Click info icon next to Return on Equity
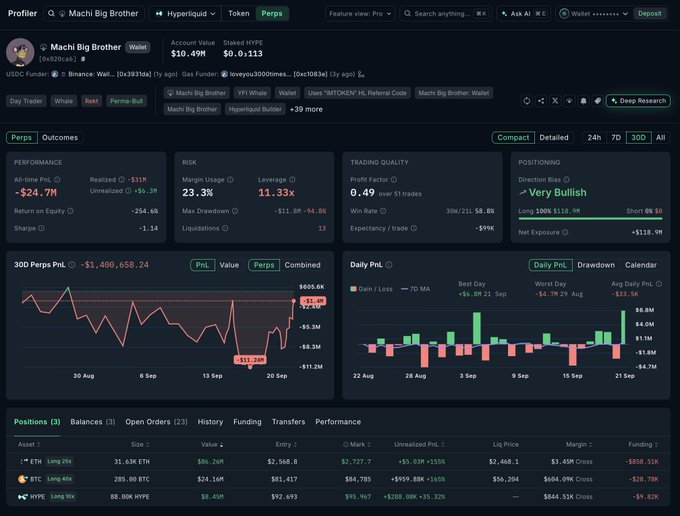680x516 pixels. 70,211
